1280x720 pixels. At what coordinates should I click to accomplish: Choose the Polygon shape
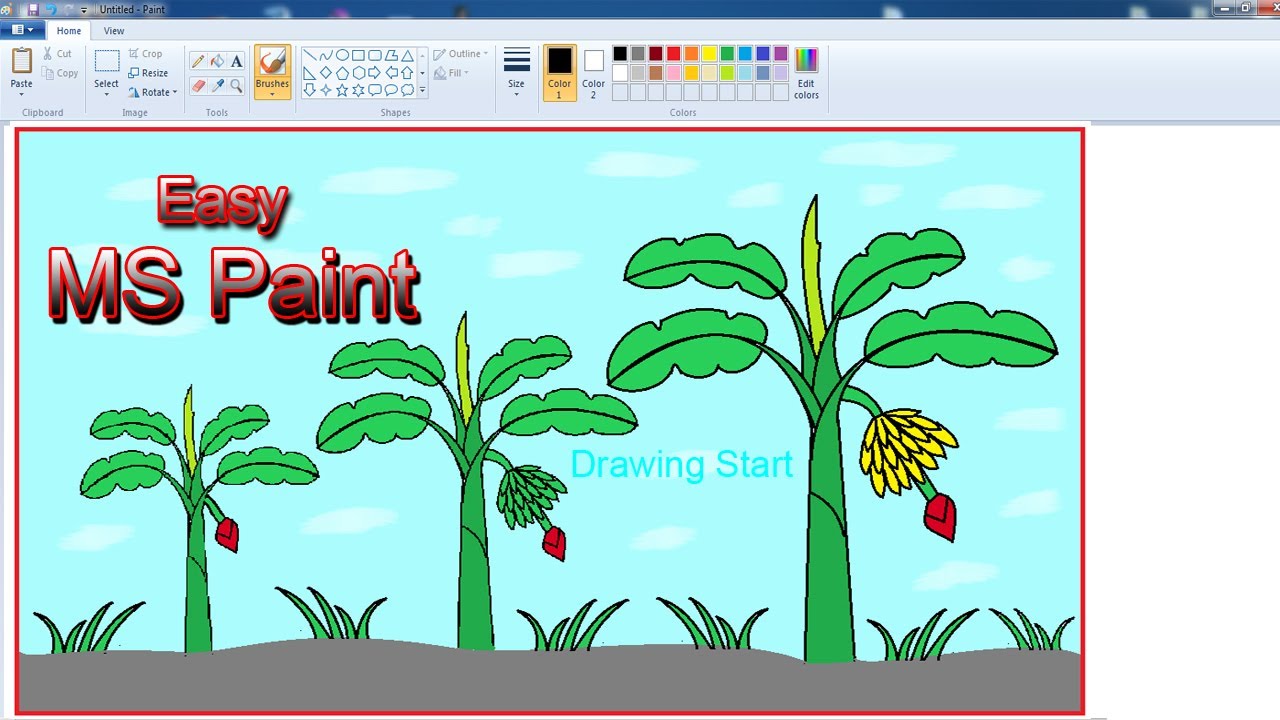[x=391, y=56]
